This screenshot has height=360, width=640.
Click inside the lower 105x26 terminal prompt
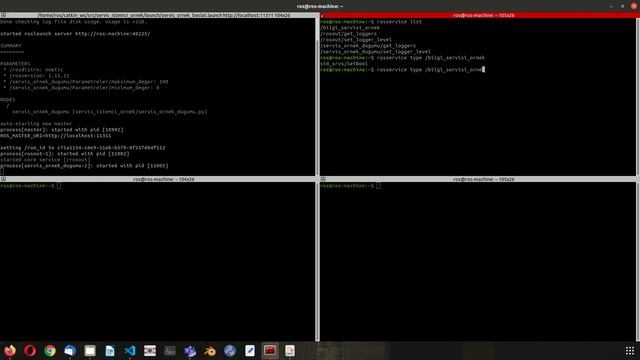[351, 186]
